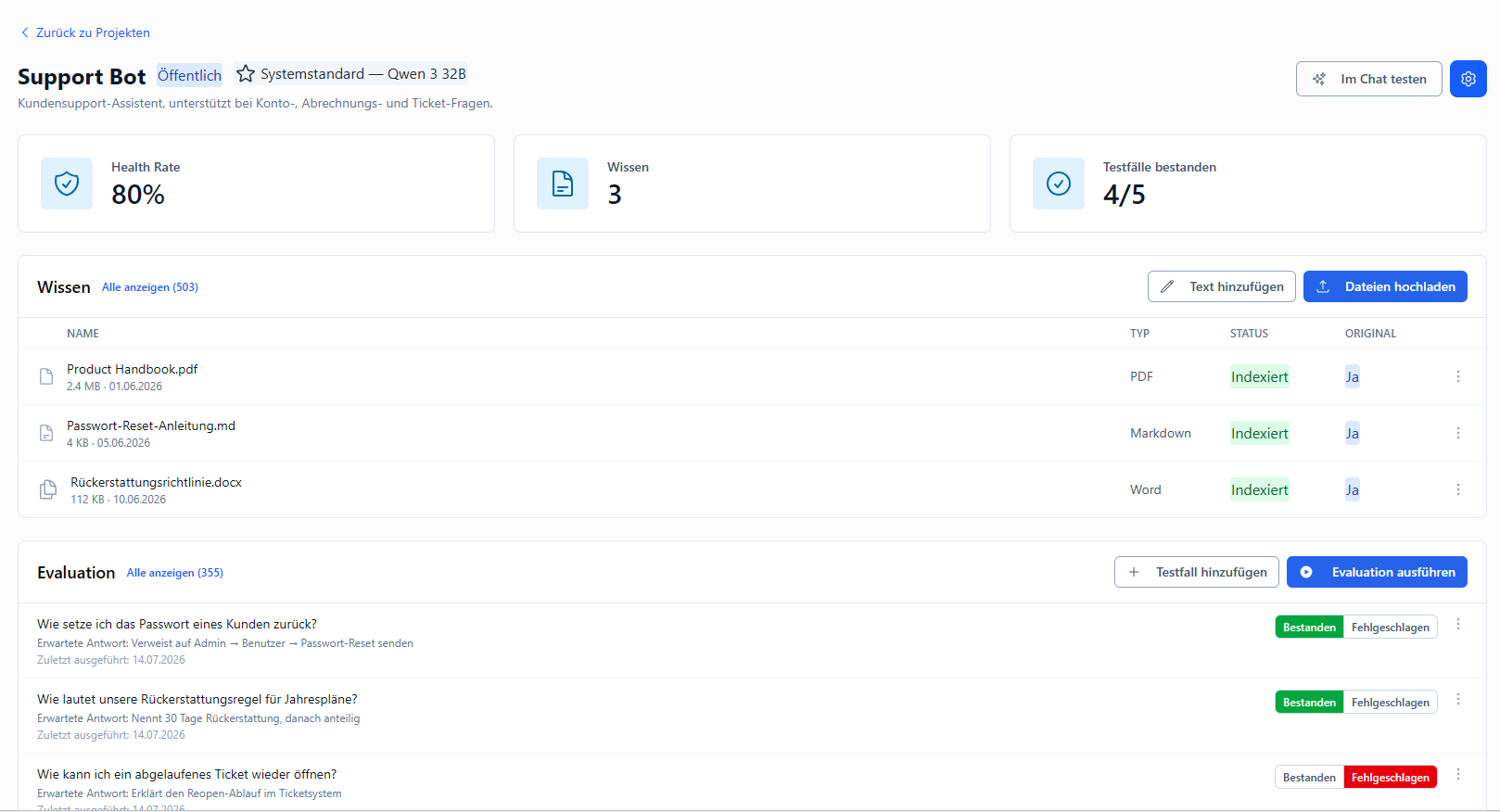This screenshot has width=1500, height=812.
Task: Open the more menu for Product Handbook.pdf
Action: [1457, 376]
